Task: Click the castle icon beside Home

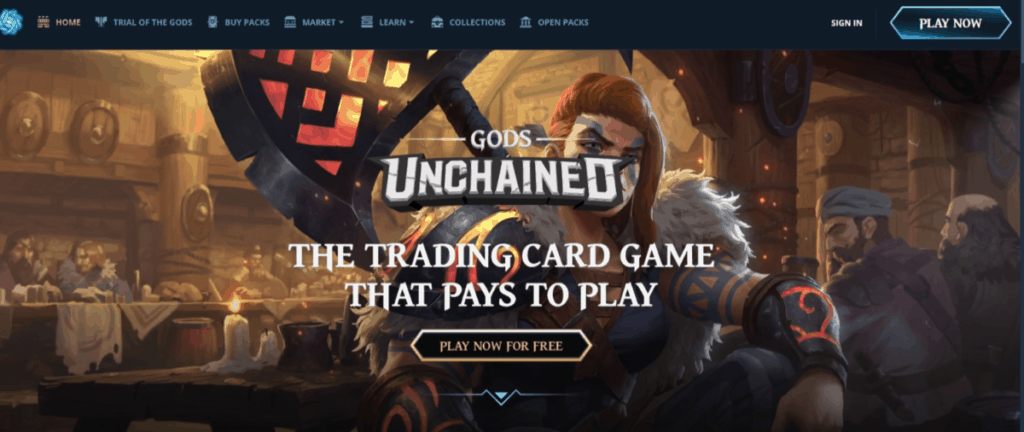Action: pyautogui.click(x=43, y=22)
